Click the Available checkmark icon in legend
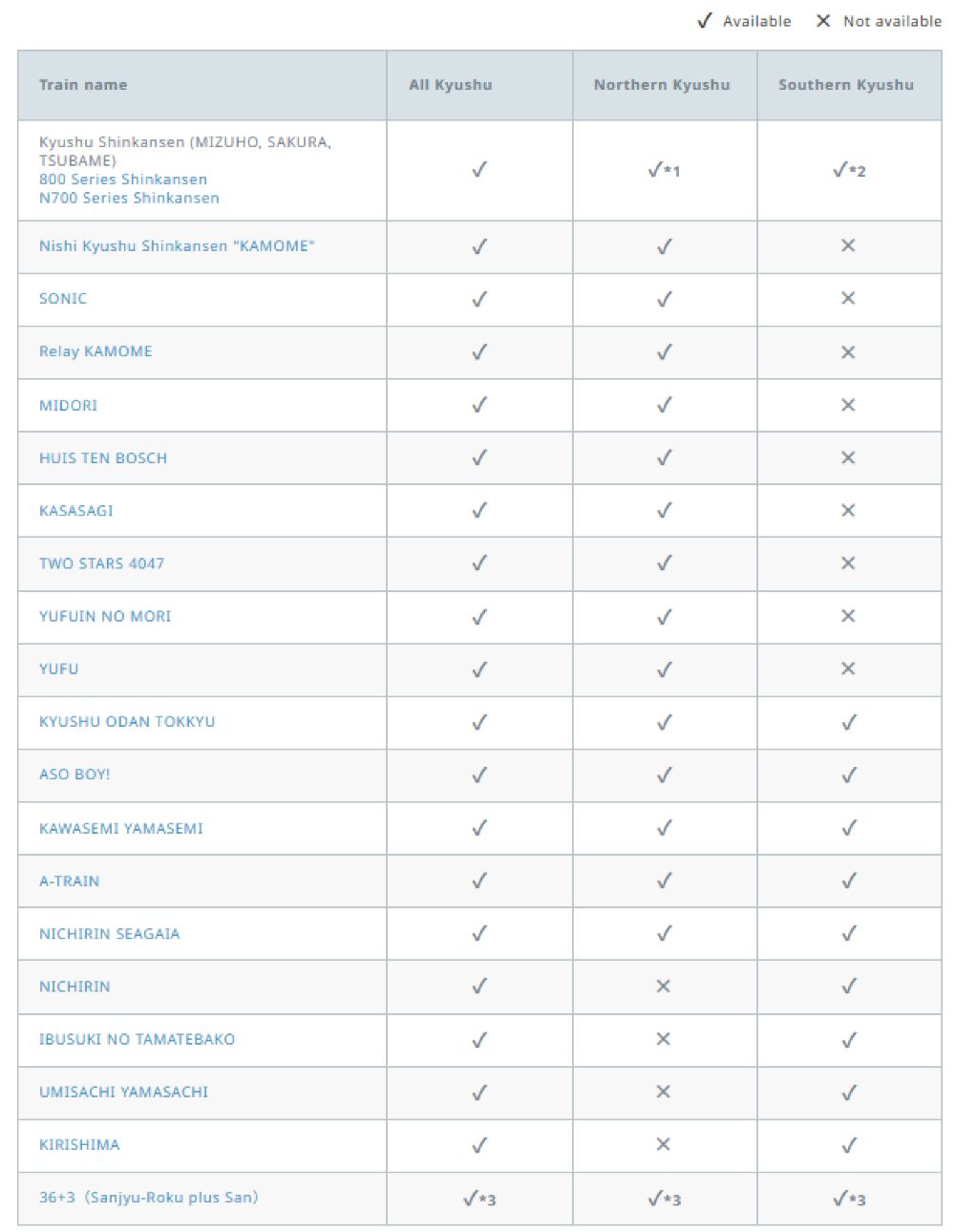The width and height of the screenshot is (955, 1232). point(705,21)
